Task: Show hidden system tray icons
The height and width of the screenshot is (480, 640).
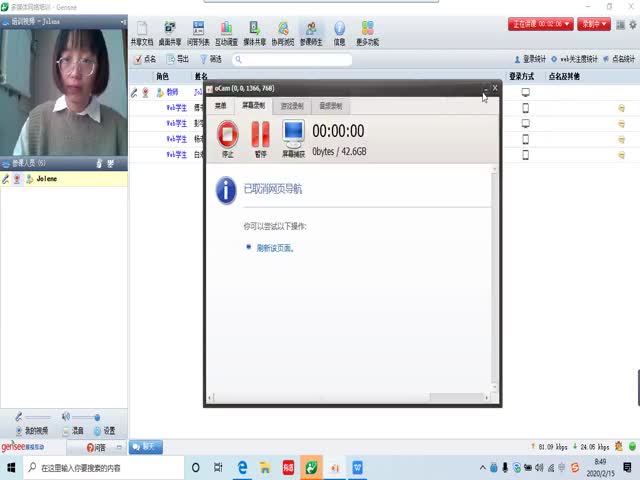Action: click(482, 468)
